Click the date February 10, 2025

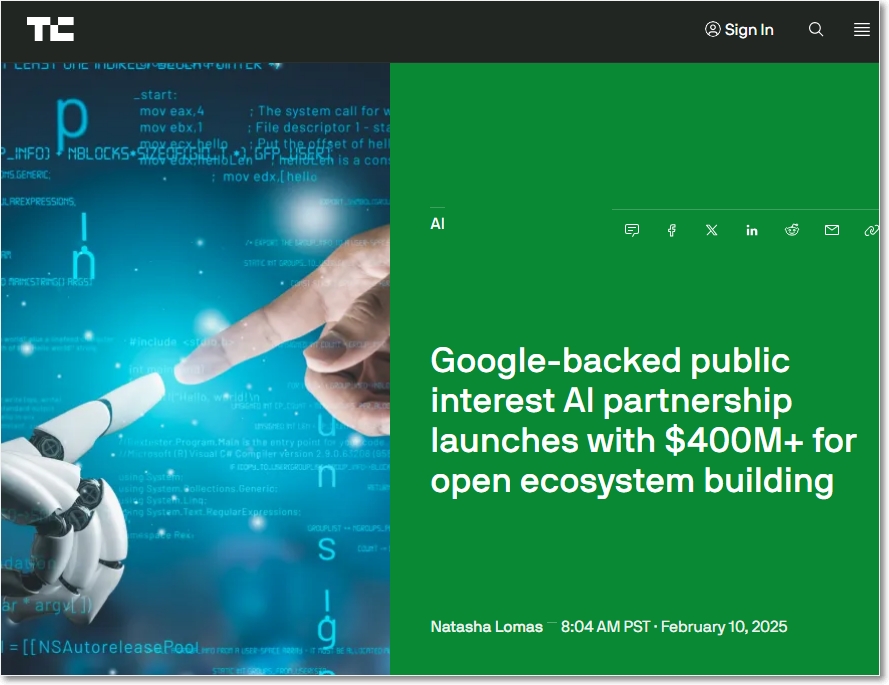tap(724, 627)
